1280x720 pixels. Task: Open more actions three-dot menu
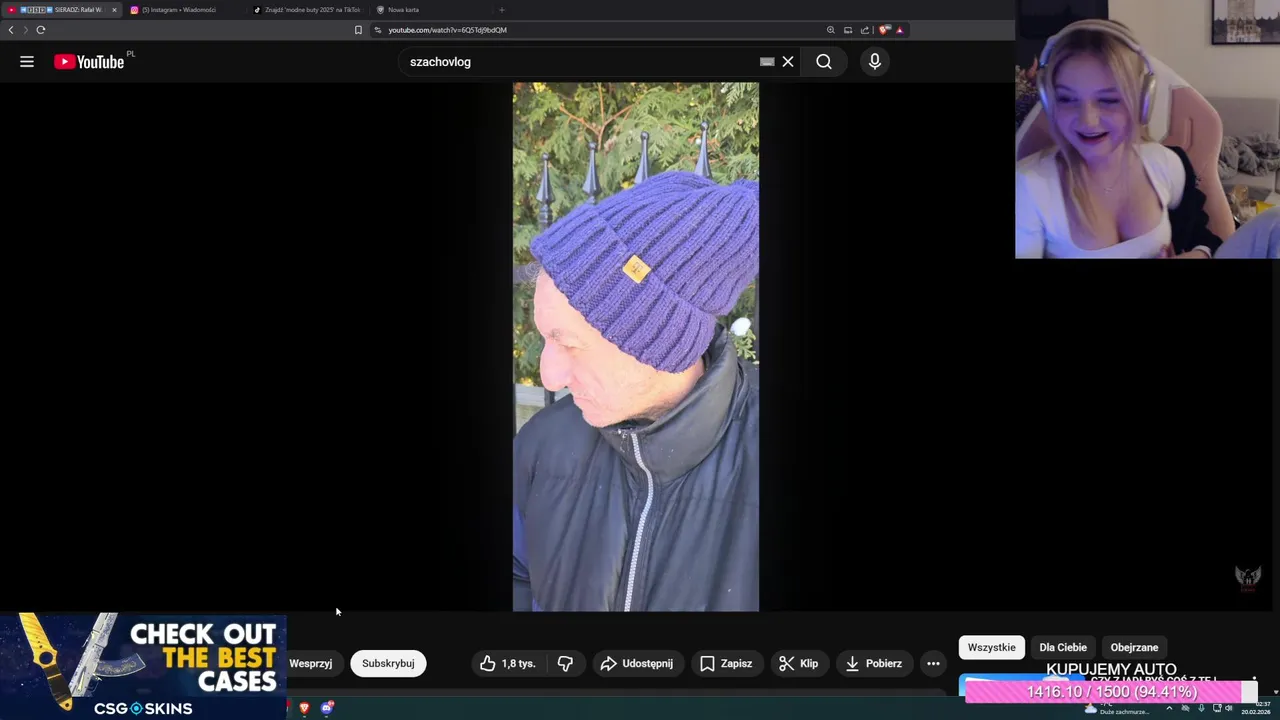(933, 663)
